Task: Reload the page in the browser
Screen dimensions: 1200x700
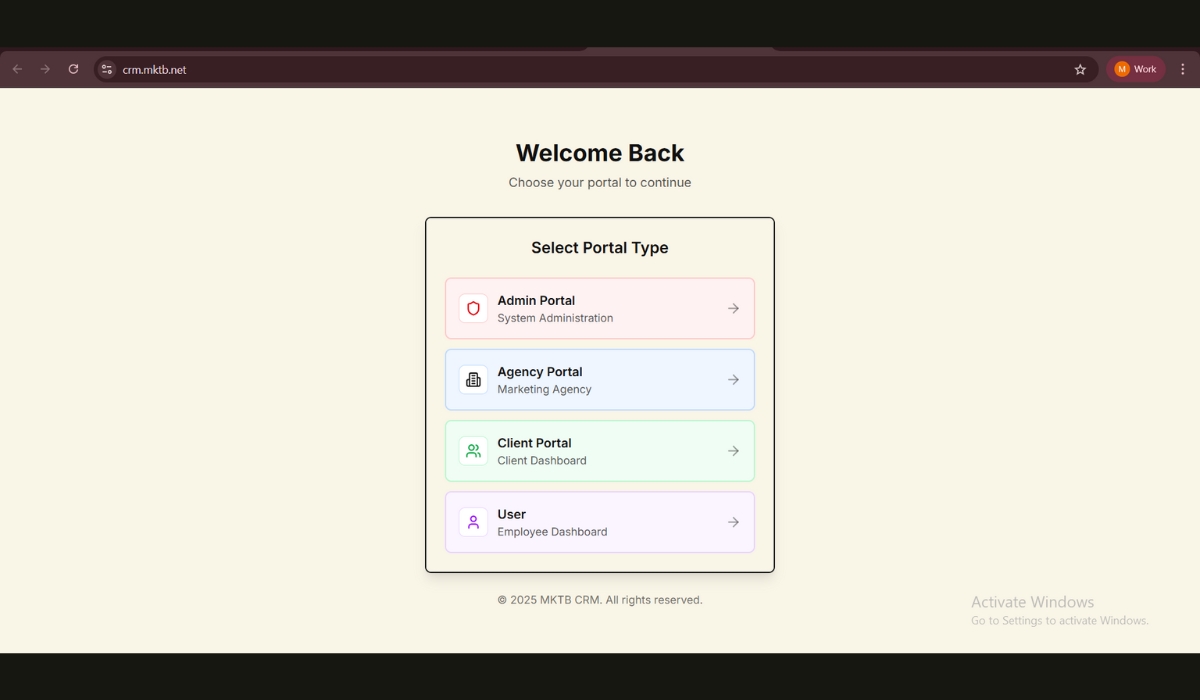Action: [x=73, y=69]
